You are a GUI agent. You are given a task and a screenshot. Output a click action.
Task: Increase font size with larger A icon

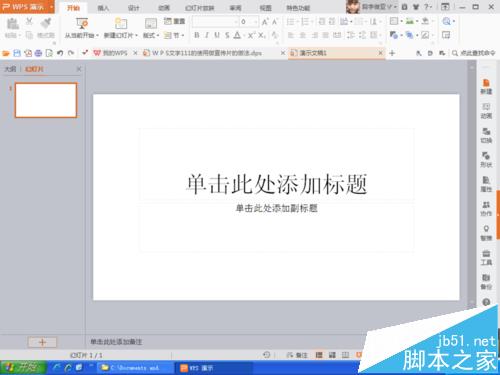[265, 22]
